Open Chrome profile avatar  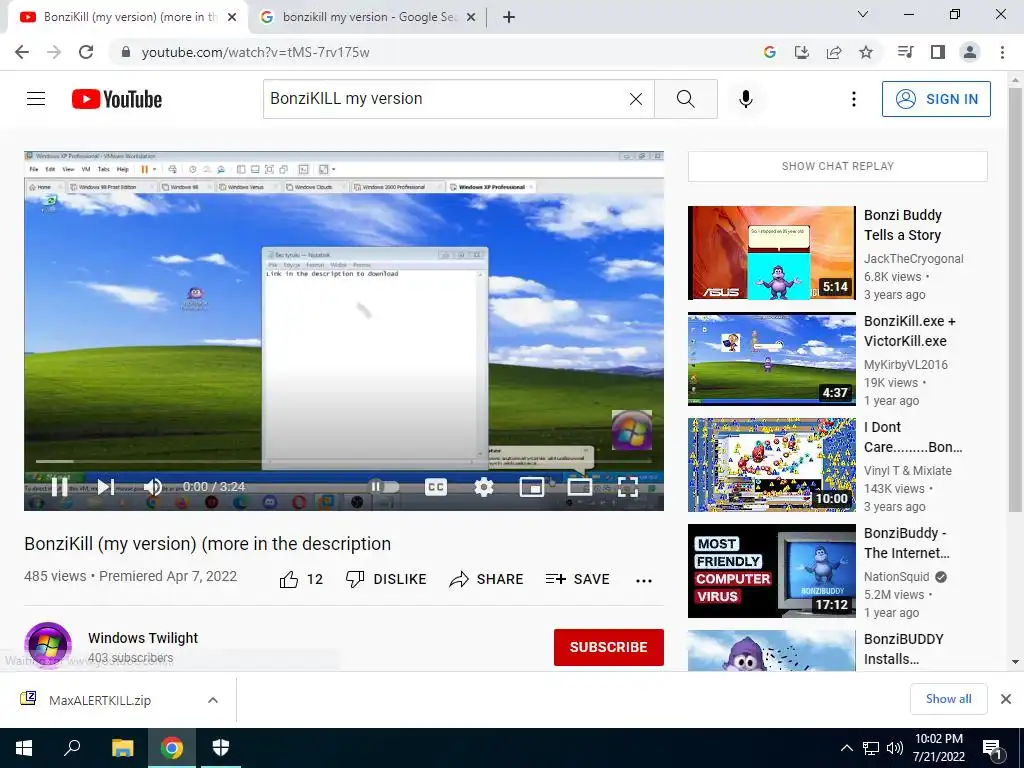pyautogui.click(x=970, y=52)
